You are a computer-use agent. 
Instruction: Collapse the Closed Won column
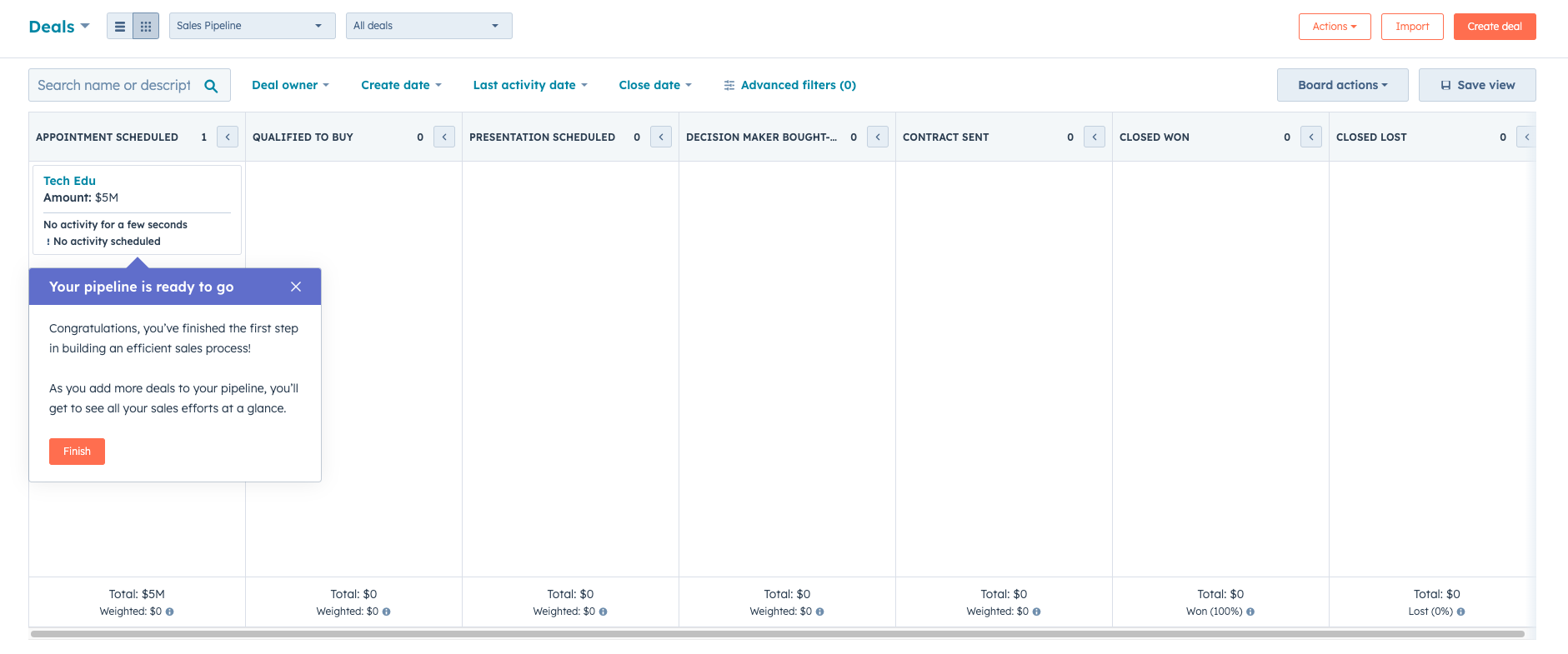[x=1311, y=137]
